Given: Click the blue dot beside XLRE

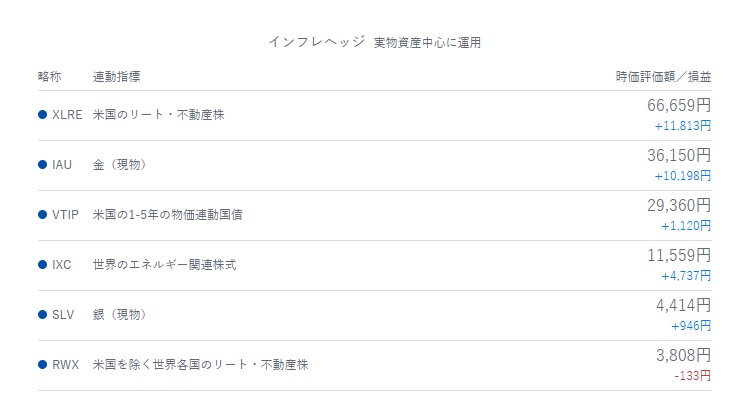Looking at the screenshot, I should [43, 115].
